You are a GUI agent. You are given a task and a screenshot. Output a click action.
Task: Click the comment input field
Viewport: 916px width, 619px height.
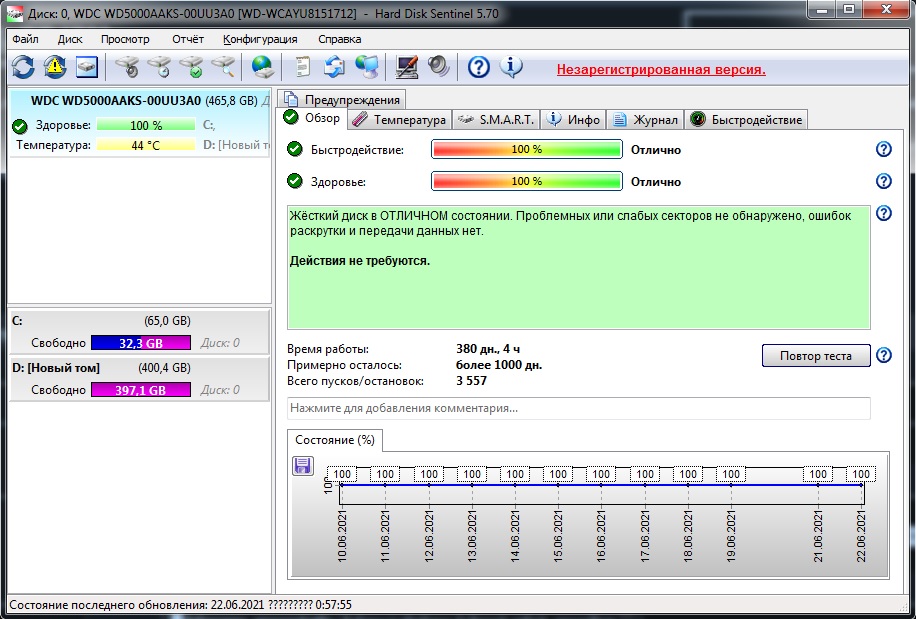[578, 408]
